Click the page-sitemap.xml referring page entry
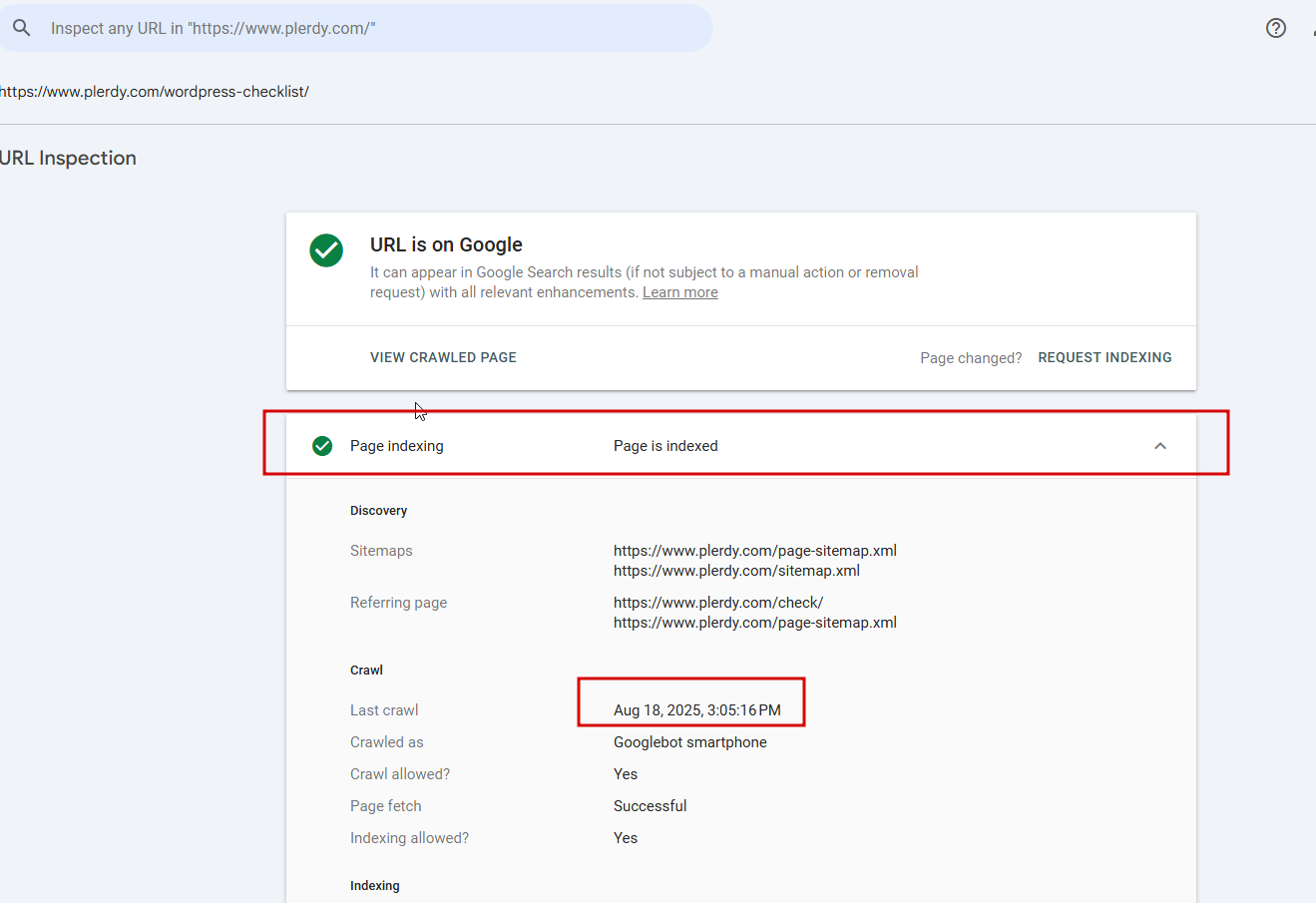Image resolution: width=1316 pixels, height=903 pixels. click(x=755, y=623)
